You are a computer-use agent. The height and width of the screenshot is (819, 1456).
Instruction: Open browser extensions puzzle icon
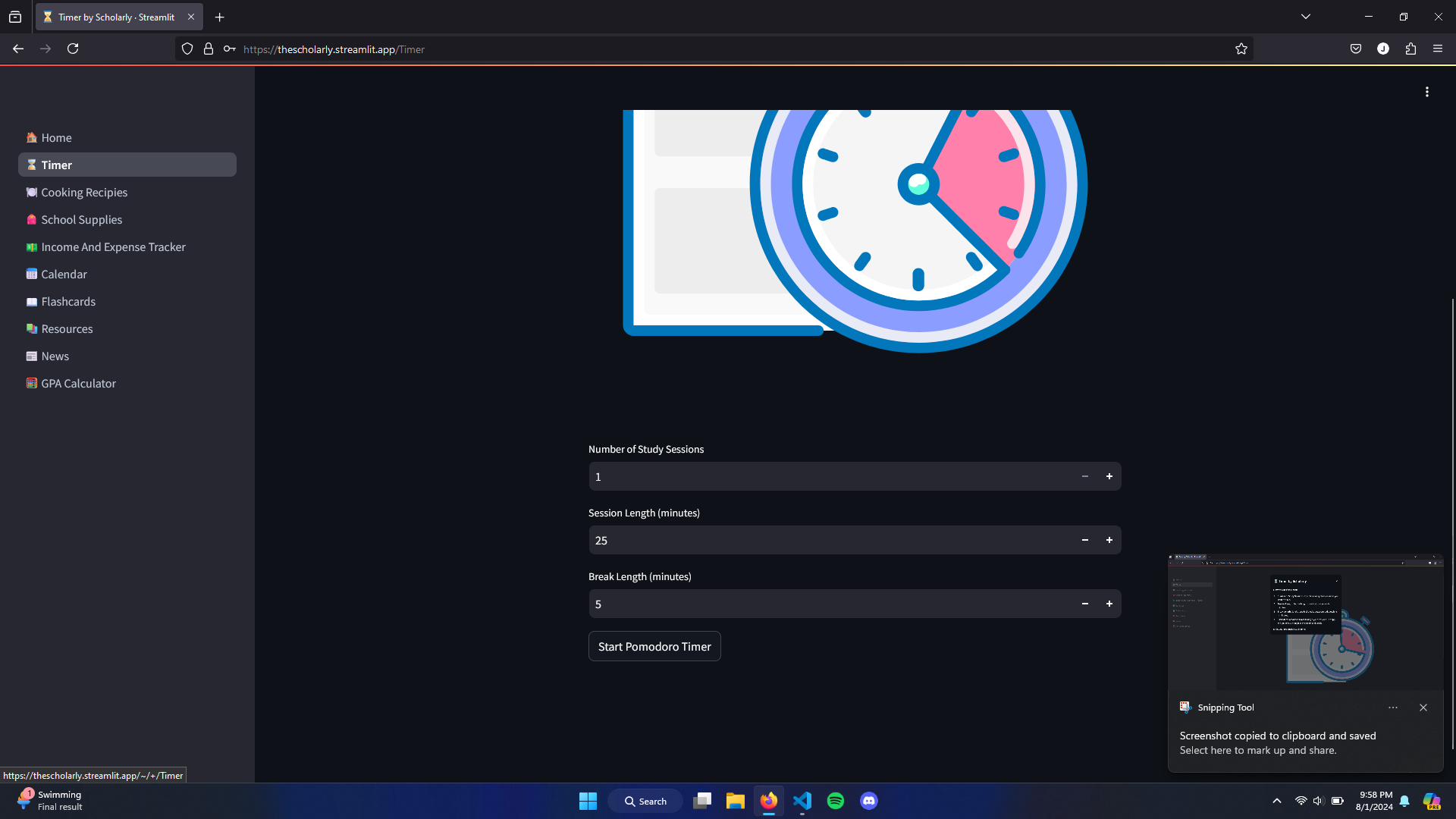tap(1410, 49)
